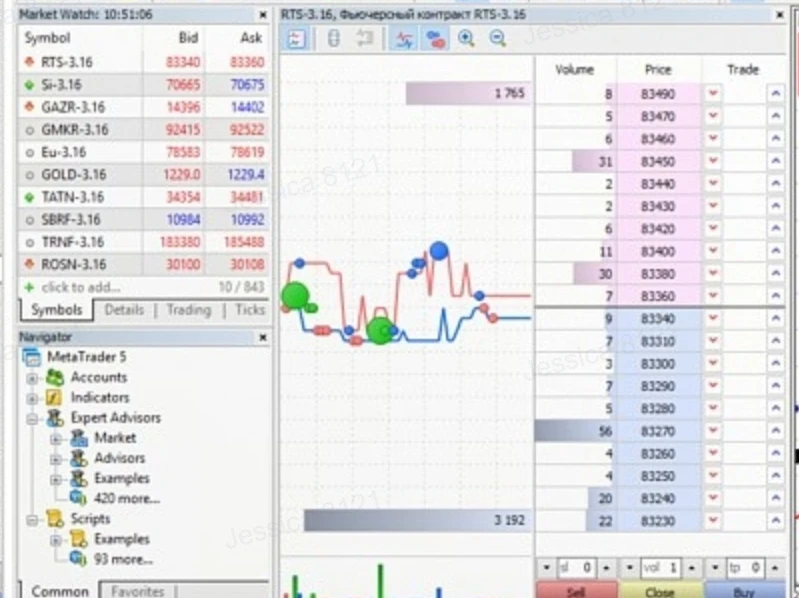
Task: Click the Indicators icon in Navigator
Action: [x=54, y=397]
